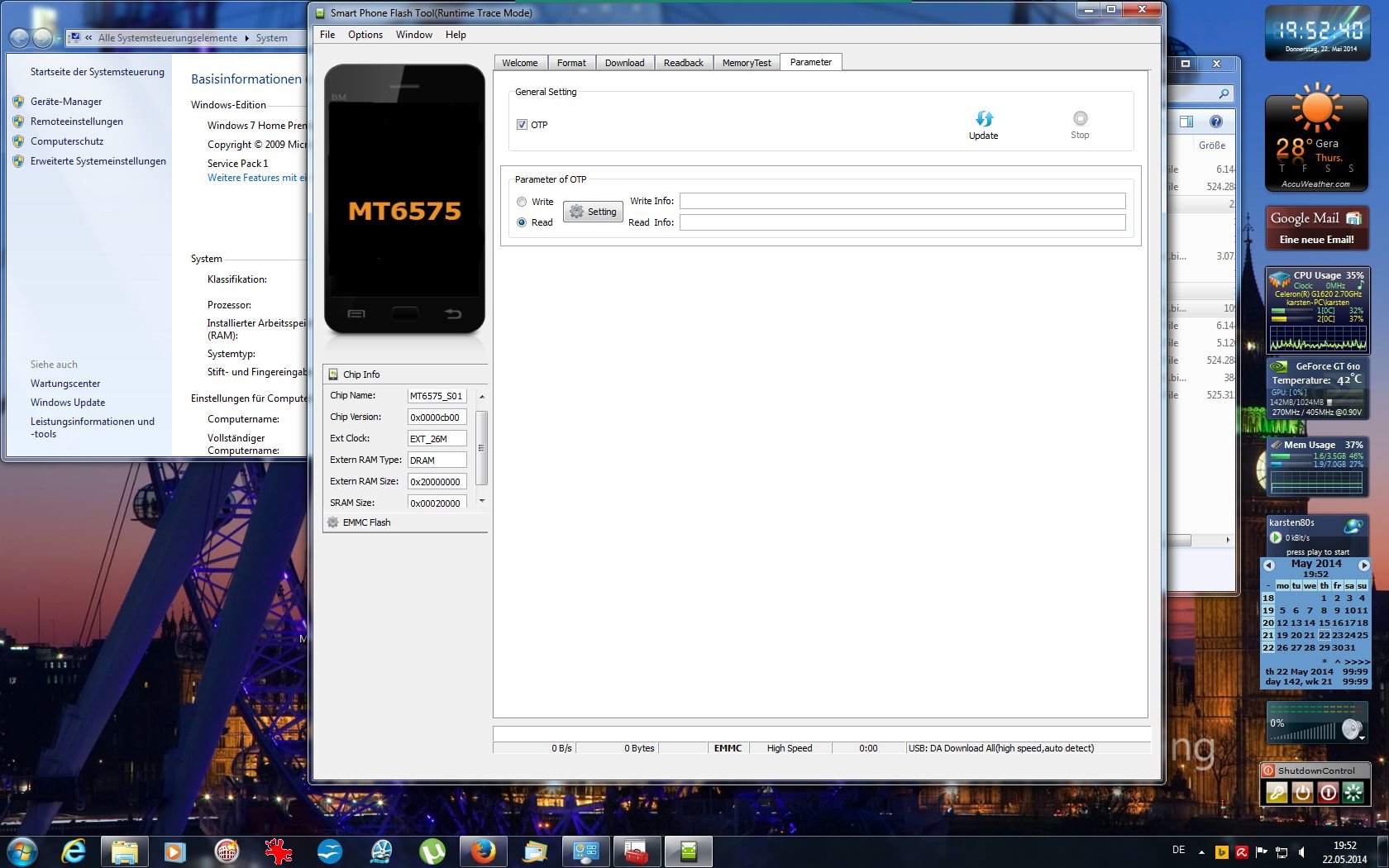Go to previous month in calendar gadget
The width and height of the screenshot is (1389, 868).
[1269, 565]
